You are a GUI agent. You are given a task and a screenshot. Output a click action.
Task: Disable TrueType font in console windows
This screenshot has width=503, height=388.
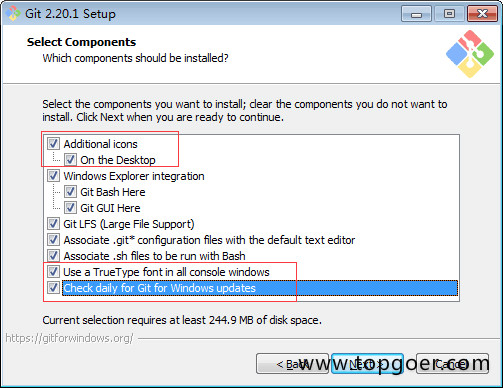[x=53, y=272]
